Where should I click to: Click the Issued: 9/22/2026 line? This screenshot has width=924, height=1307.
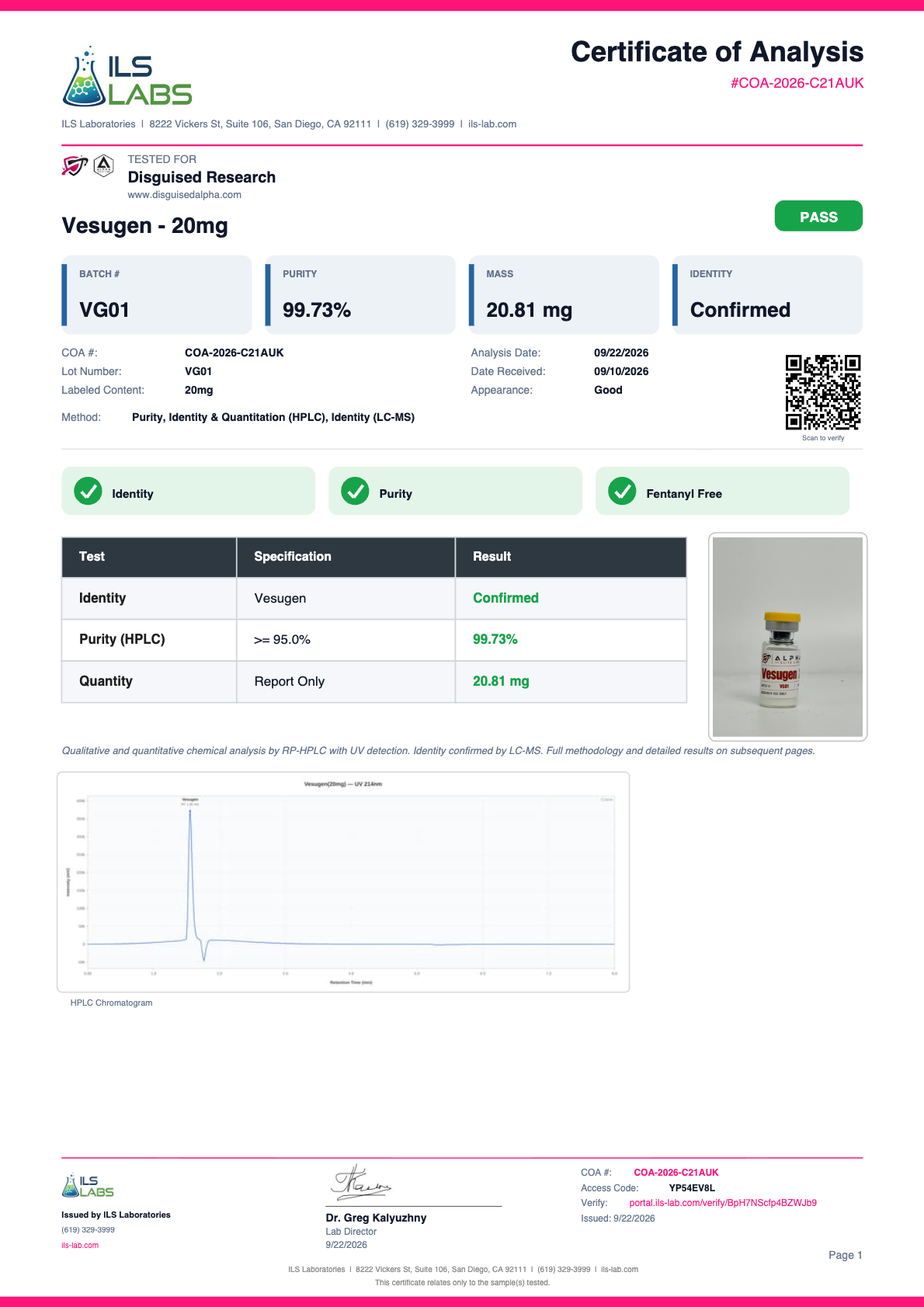618,1218
